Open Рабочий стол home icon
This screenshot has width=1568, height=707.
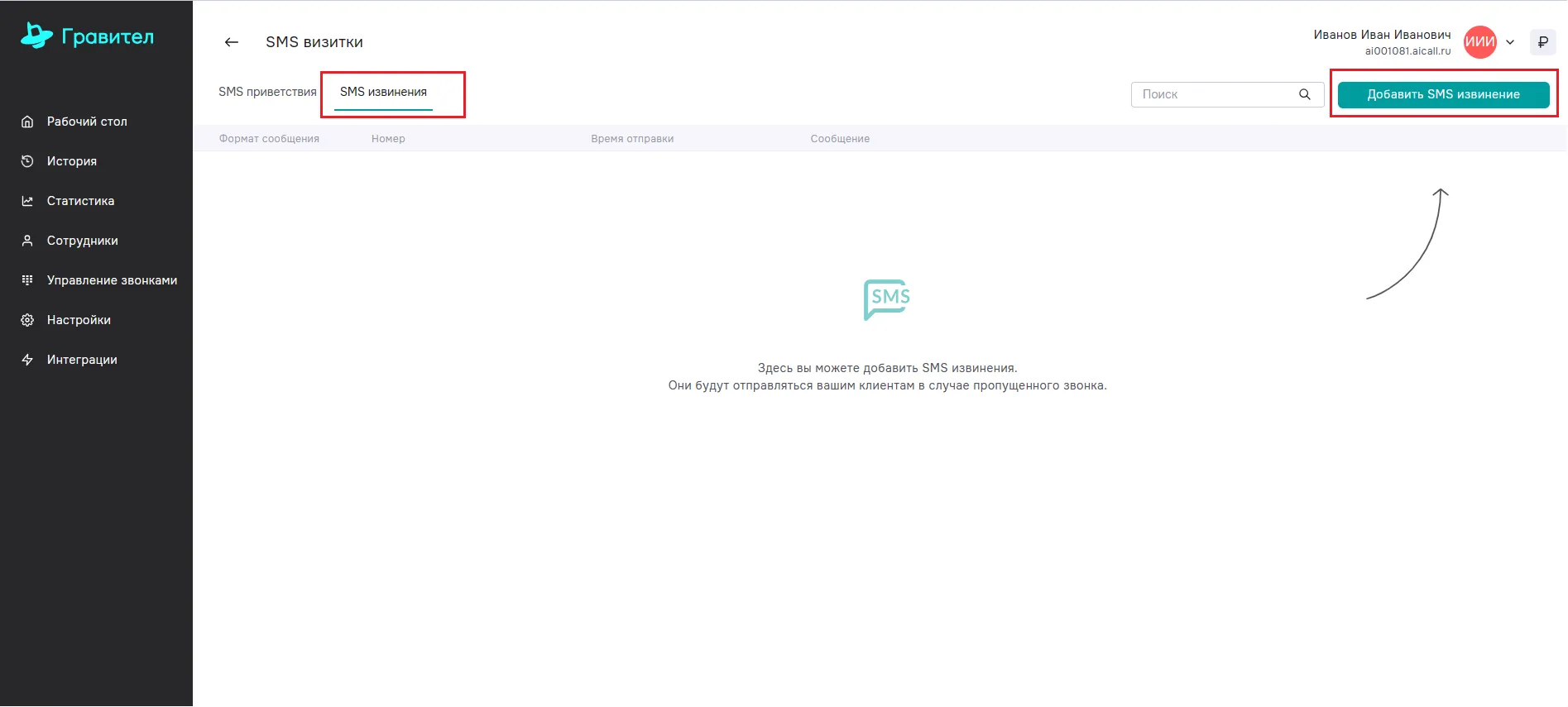tap(27, 122)
